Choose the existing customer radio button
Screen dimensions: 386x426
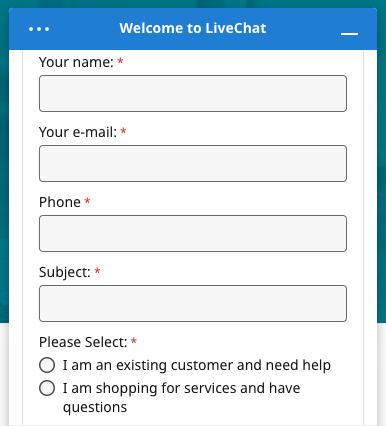tap(47, 365)
